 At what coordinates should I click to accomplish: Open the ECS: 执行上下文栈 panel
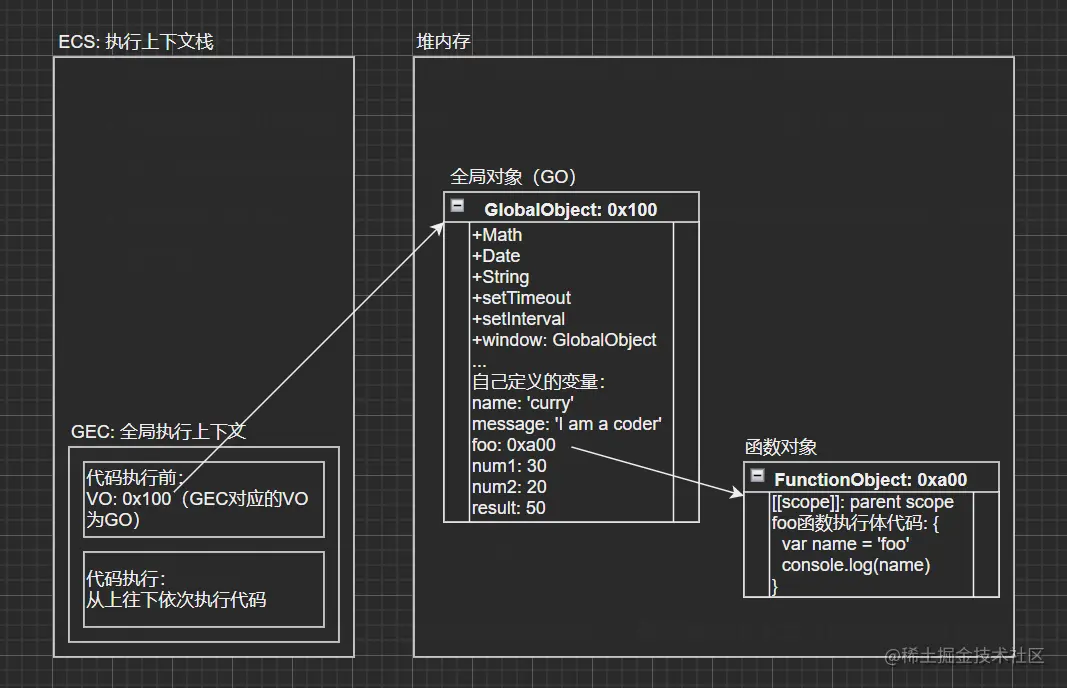[138, 42]
